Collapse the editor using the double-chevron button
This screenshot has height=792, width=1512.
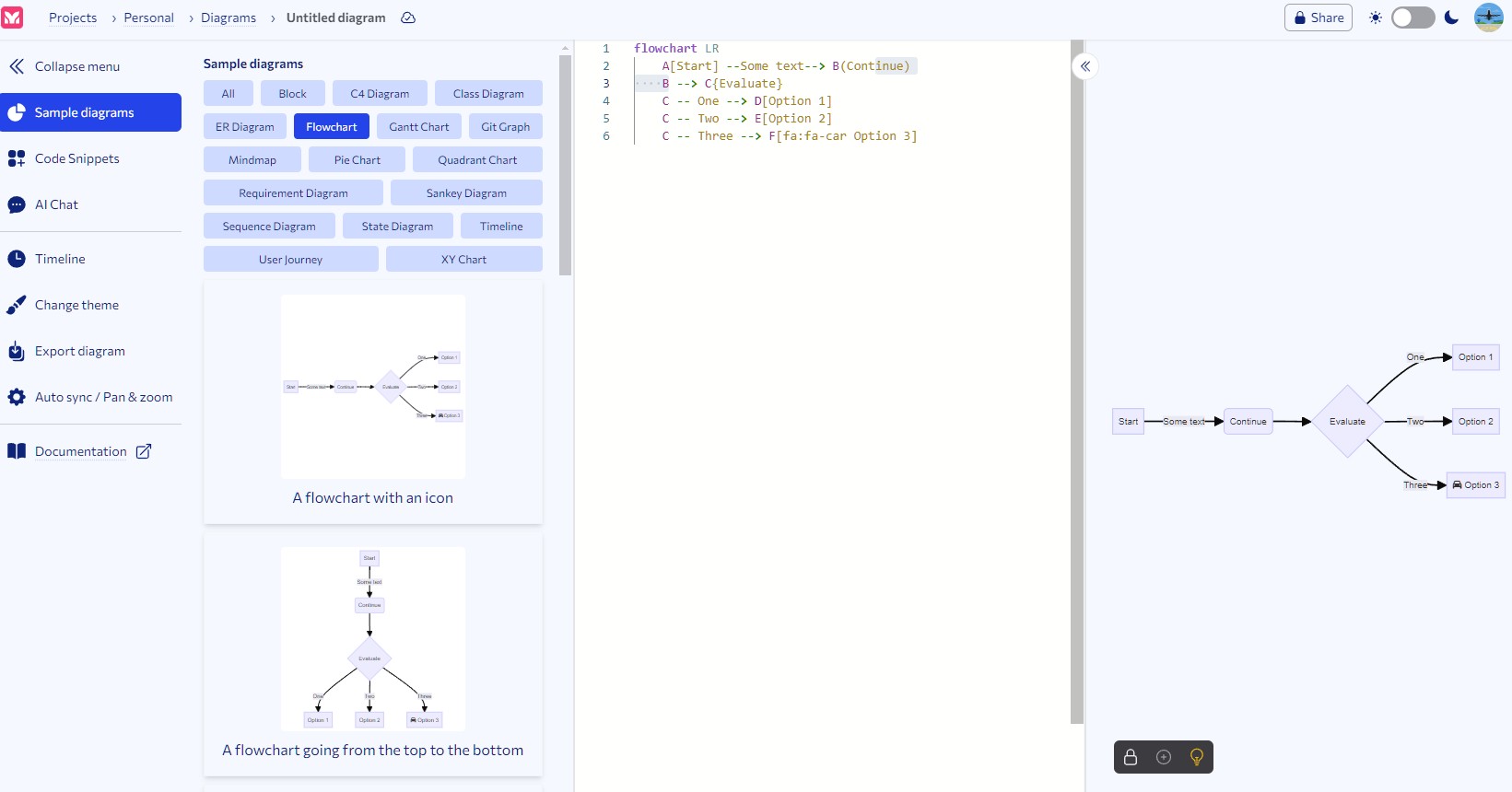point(1085,66)
